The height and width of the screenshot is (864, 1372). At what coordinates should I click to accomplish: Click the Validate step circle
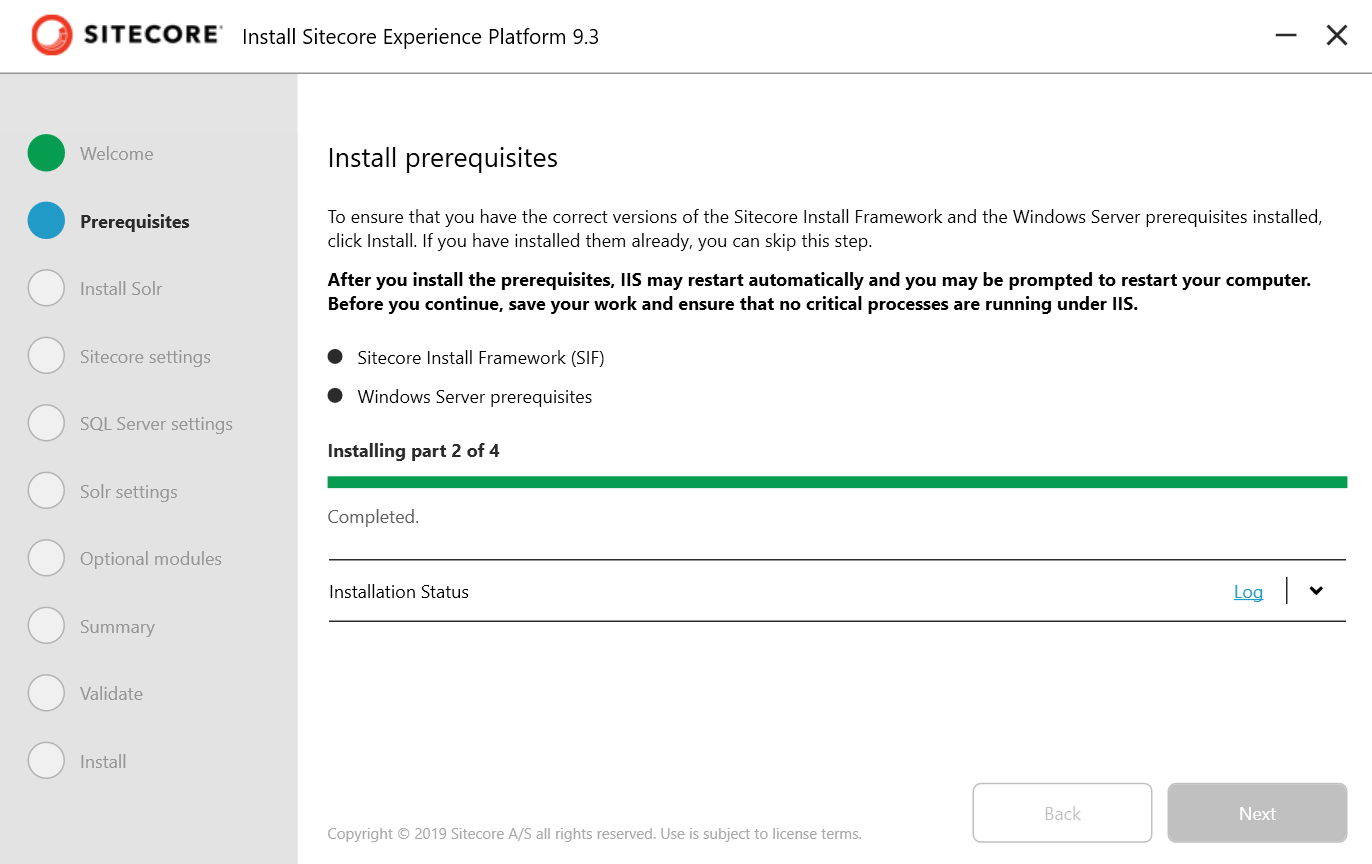pyautogui.click(x=46, y=692)
